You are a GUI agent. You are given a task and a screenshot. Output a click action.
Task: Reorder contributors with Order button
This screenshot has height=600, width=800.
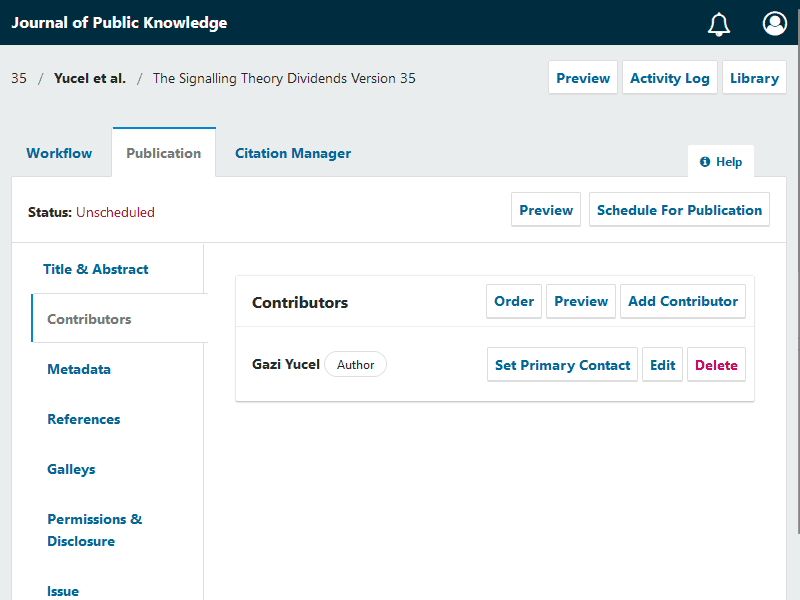tap(514, 301)
